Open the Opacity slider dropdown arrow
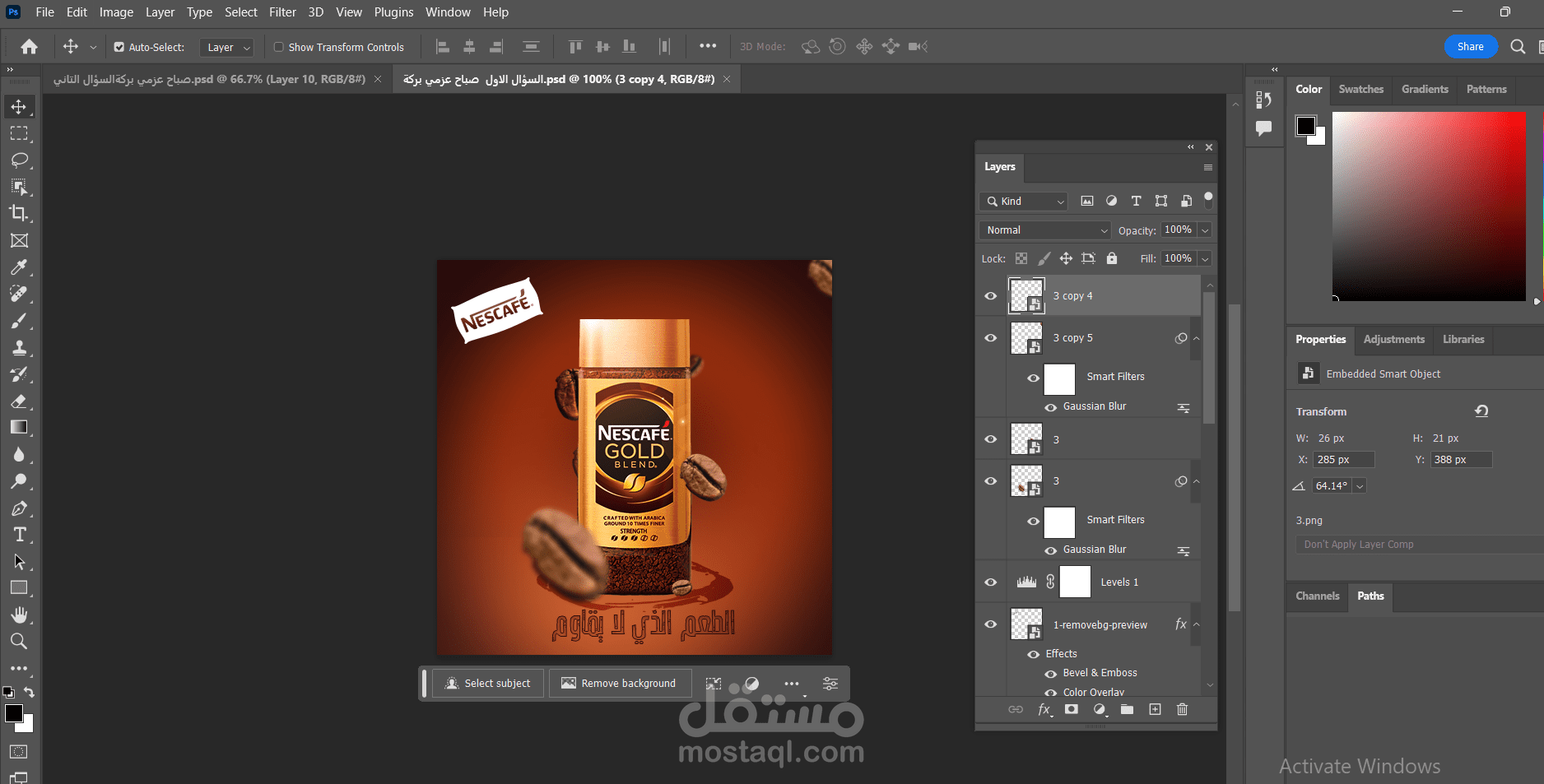The image size is (1544, 784). point(1205,230)
